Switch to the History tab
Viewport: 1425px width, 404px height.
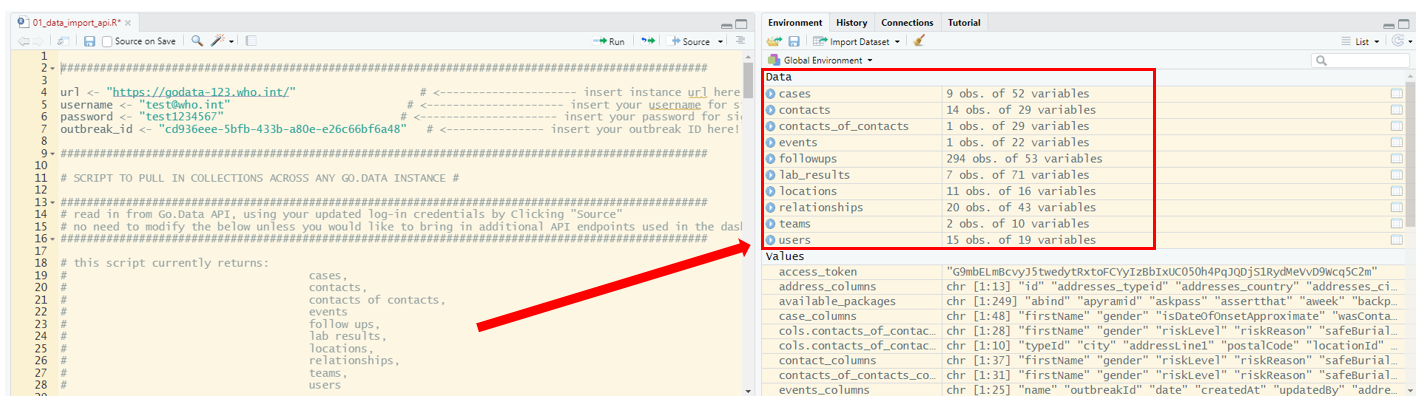[x=851, y=22]
